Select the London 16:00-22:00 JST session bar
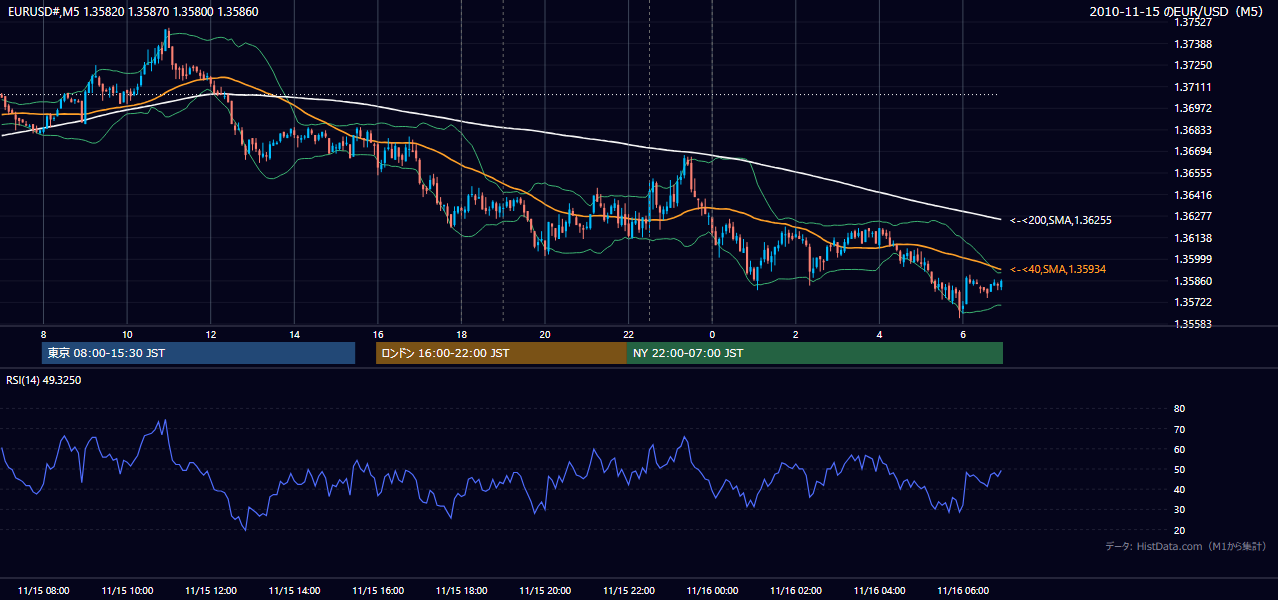Screen dimensions: 1278x600 501,353
